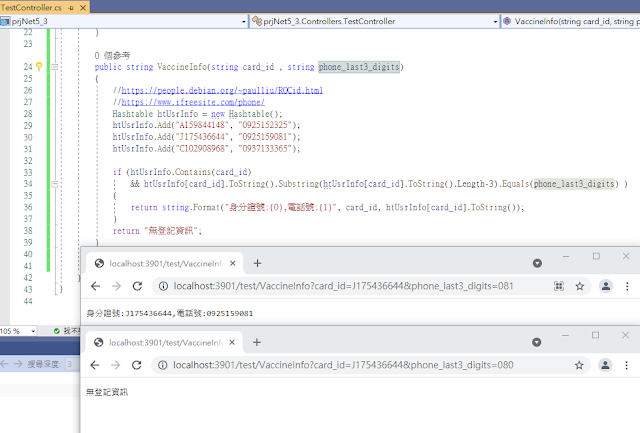Go back in the upper browser window
The height and width of the screenshot is (433, 640).
[x=96, y=286]
